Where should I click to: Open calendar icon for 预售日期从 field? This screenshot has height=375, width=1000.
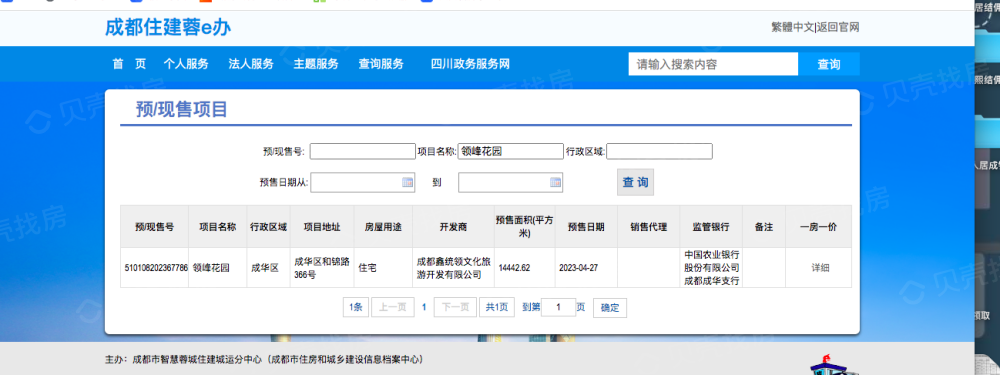pyautogui.click(x=408, y=182)
